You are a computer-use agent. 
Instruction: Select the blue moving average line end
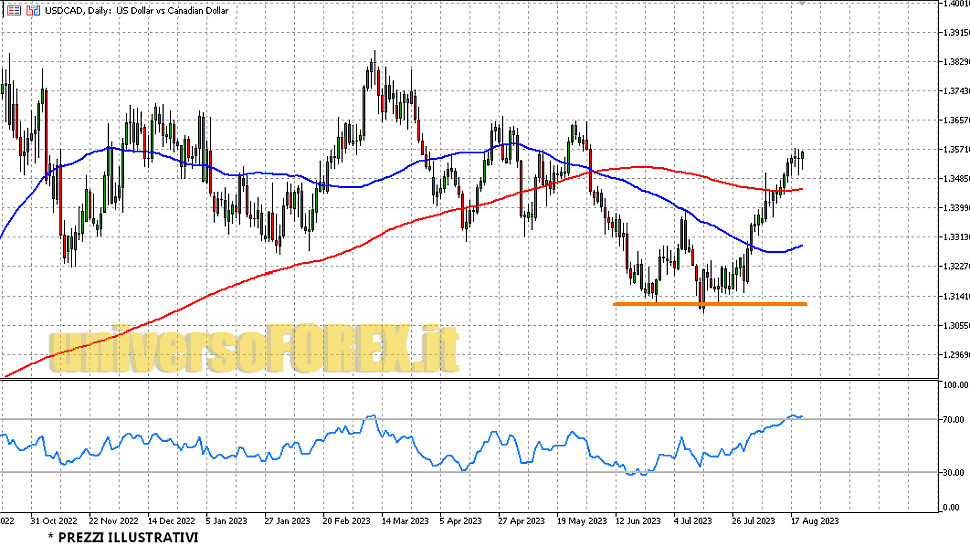[801, 246]
